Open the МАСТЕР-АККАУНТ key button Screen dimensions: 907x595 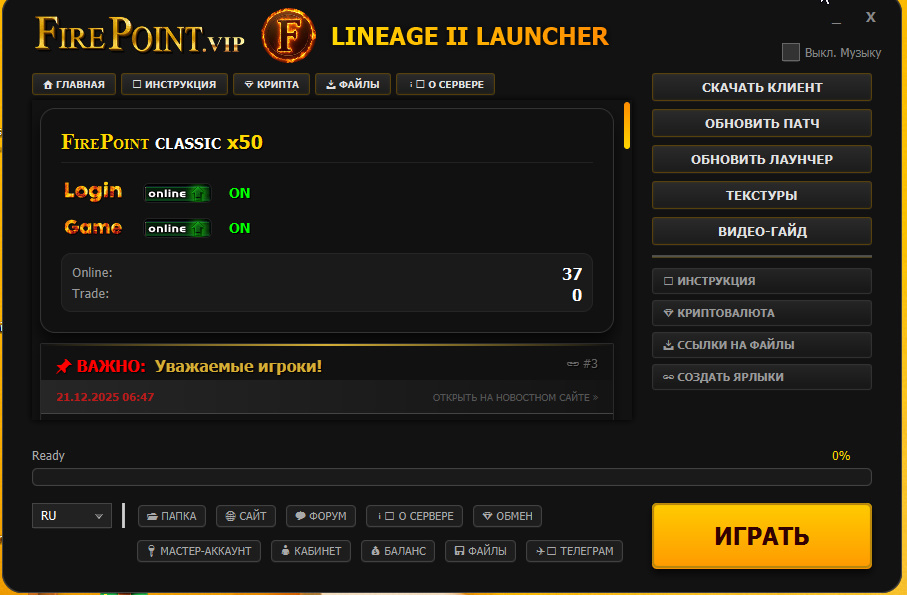click(x=199, y=551)
